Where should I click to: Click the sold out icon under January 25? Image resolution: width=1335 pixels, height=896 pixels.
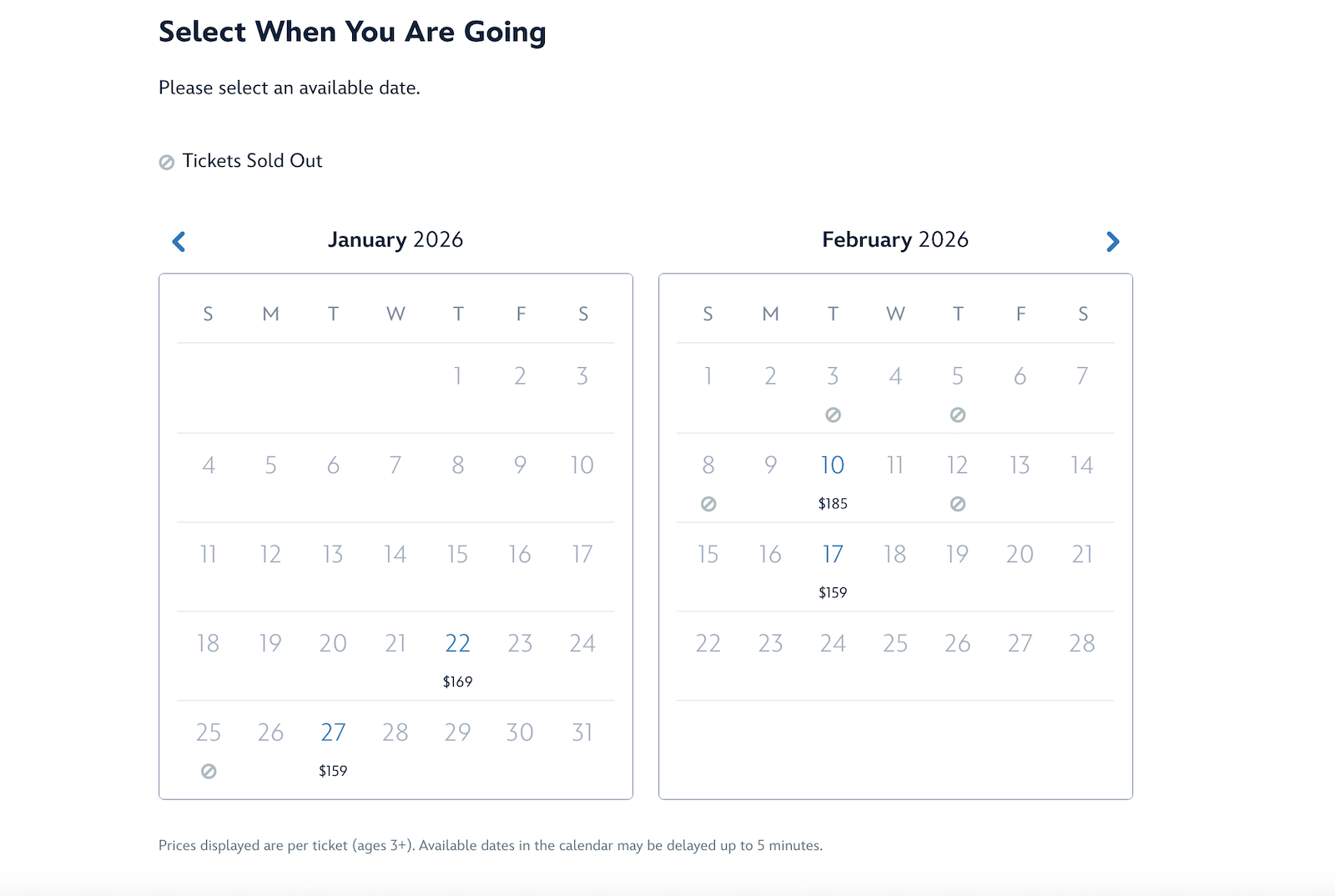(x=208, y=772)
